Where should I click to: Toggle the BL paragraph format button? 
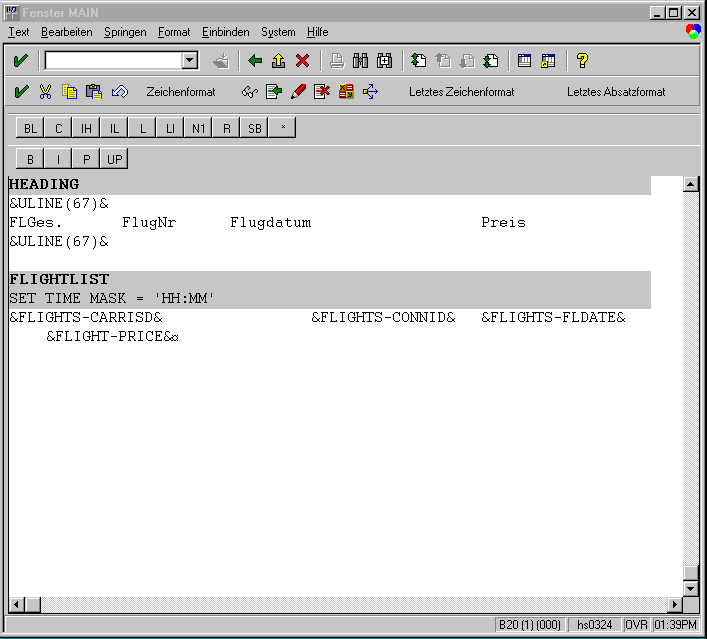pos(31,128)
